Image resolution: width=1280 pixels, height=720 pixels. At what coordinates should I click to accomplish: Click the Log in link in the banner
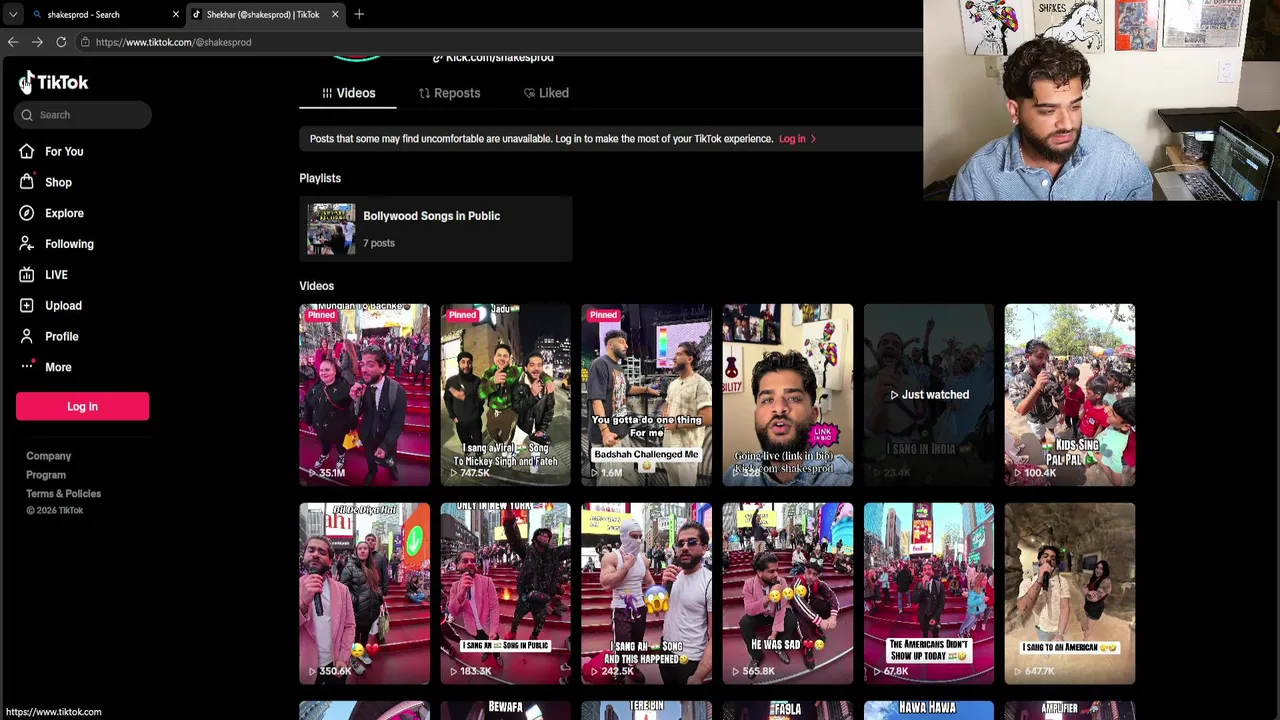coord(792,139)
